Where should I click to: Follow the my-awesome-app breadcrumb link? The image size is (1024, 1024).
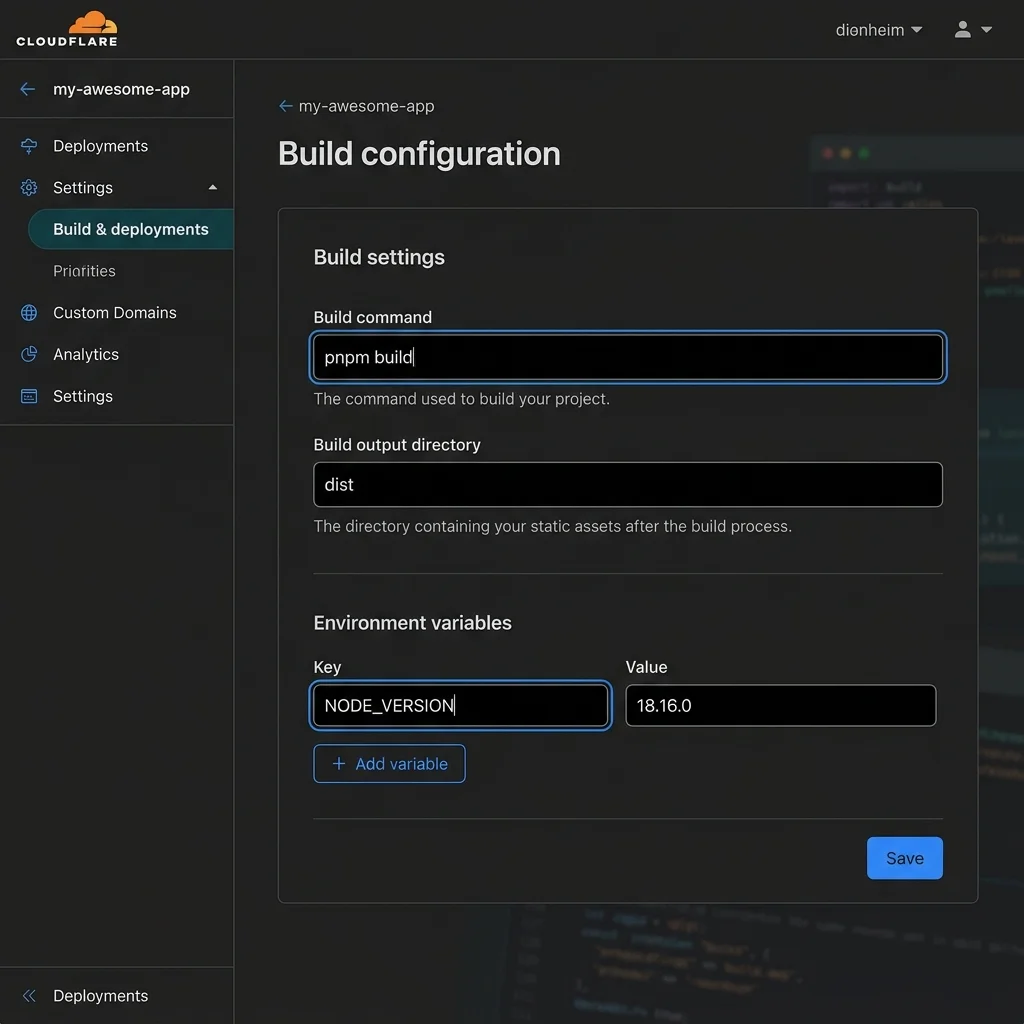pyautogui.click(x=366, y=106)
